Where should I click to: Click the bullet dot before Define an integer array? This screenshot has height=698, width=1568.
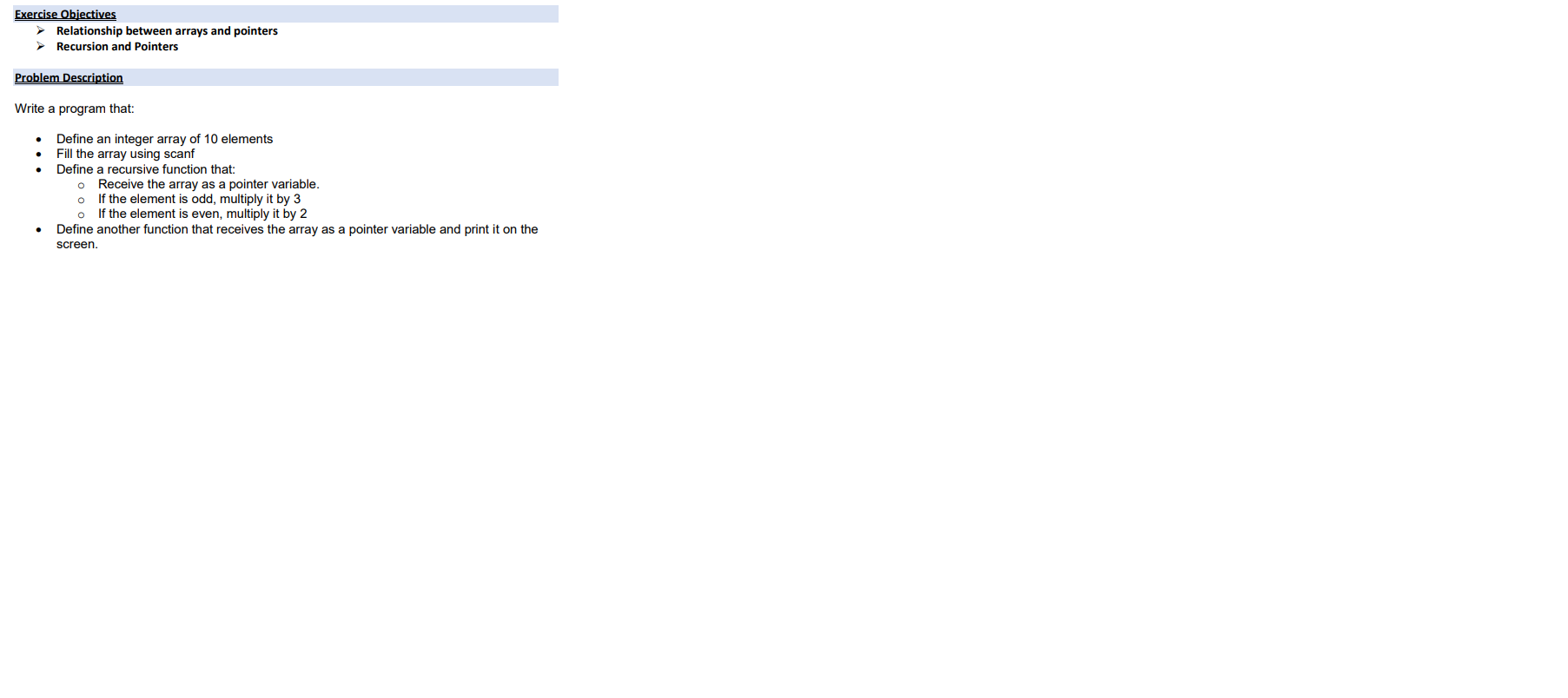(39, 140)
